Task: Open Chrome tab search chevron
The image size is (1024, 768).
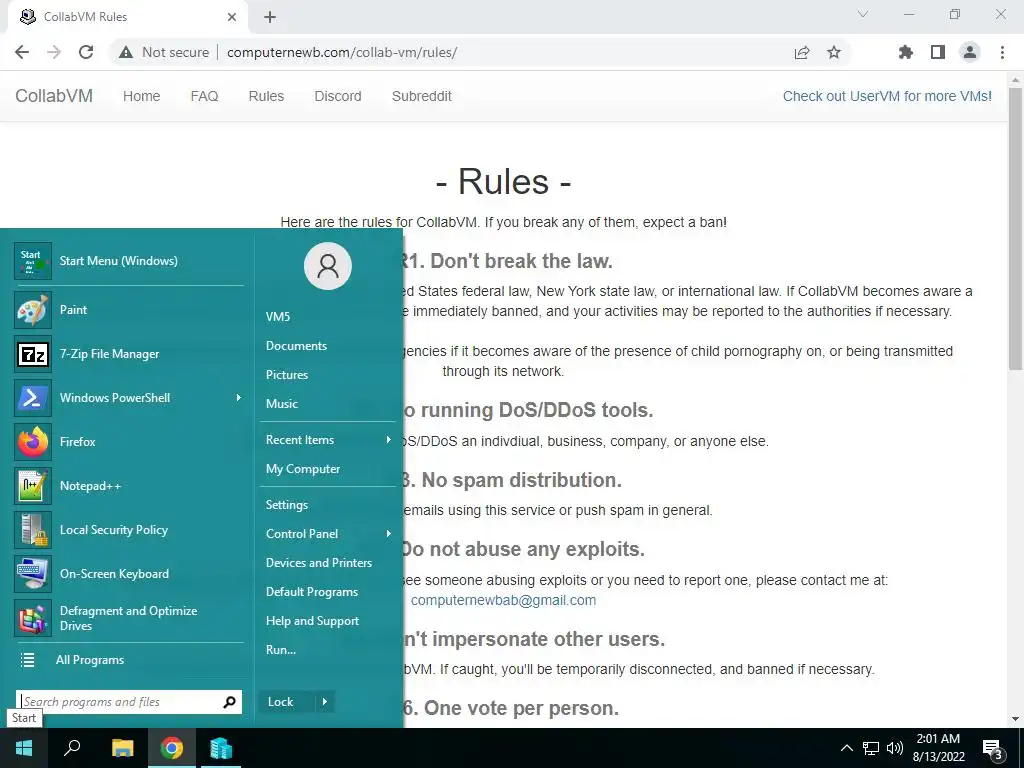Action: (x=863, y=14)
